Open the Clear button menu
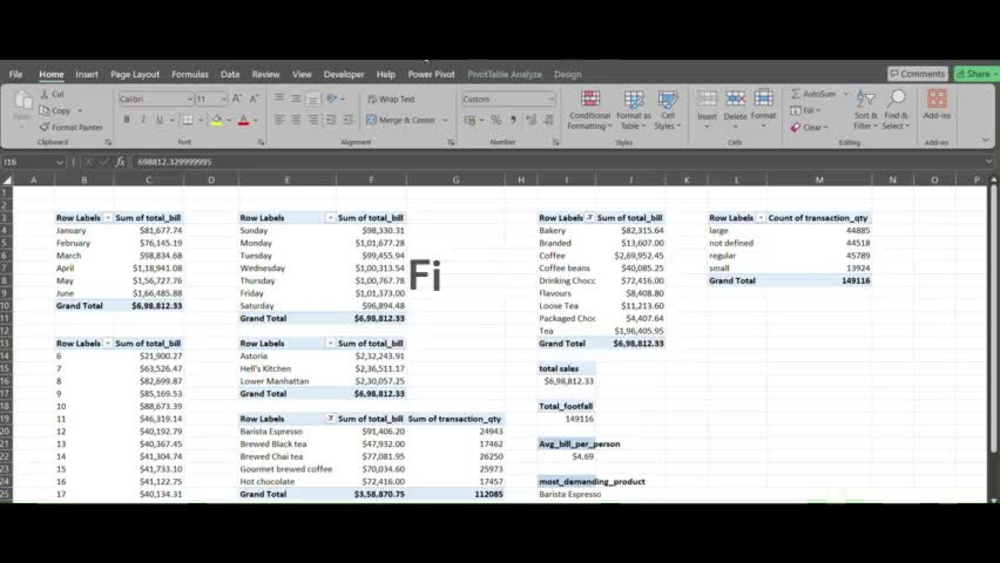1000x563 pixels. (x=809, y=127)
